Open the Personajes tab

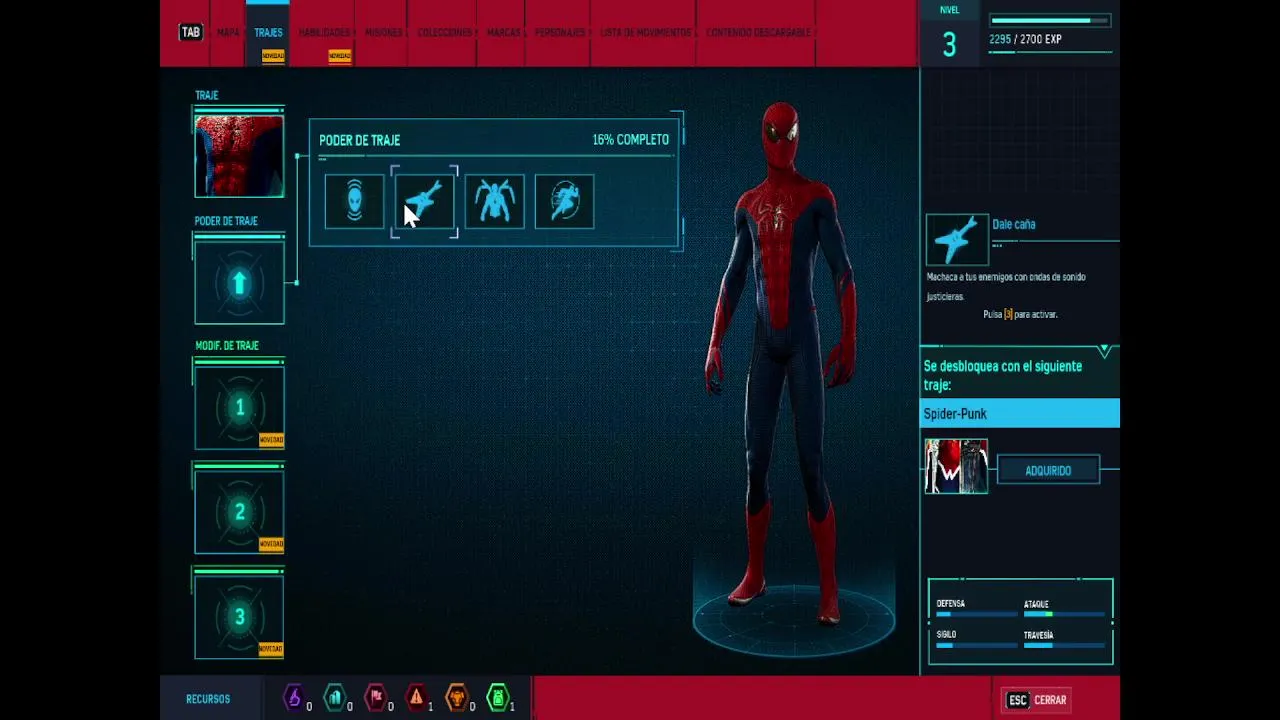click(x=560, y=33)
